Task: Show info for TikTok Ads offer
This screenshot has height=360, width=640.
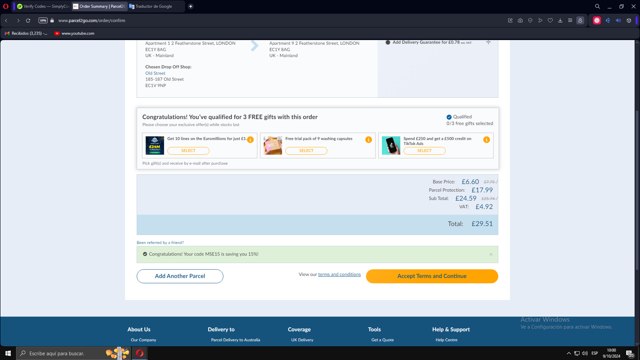Action: (x=487, y=140)
